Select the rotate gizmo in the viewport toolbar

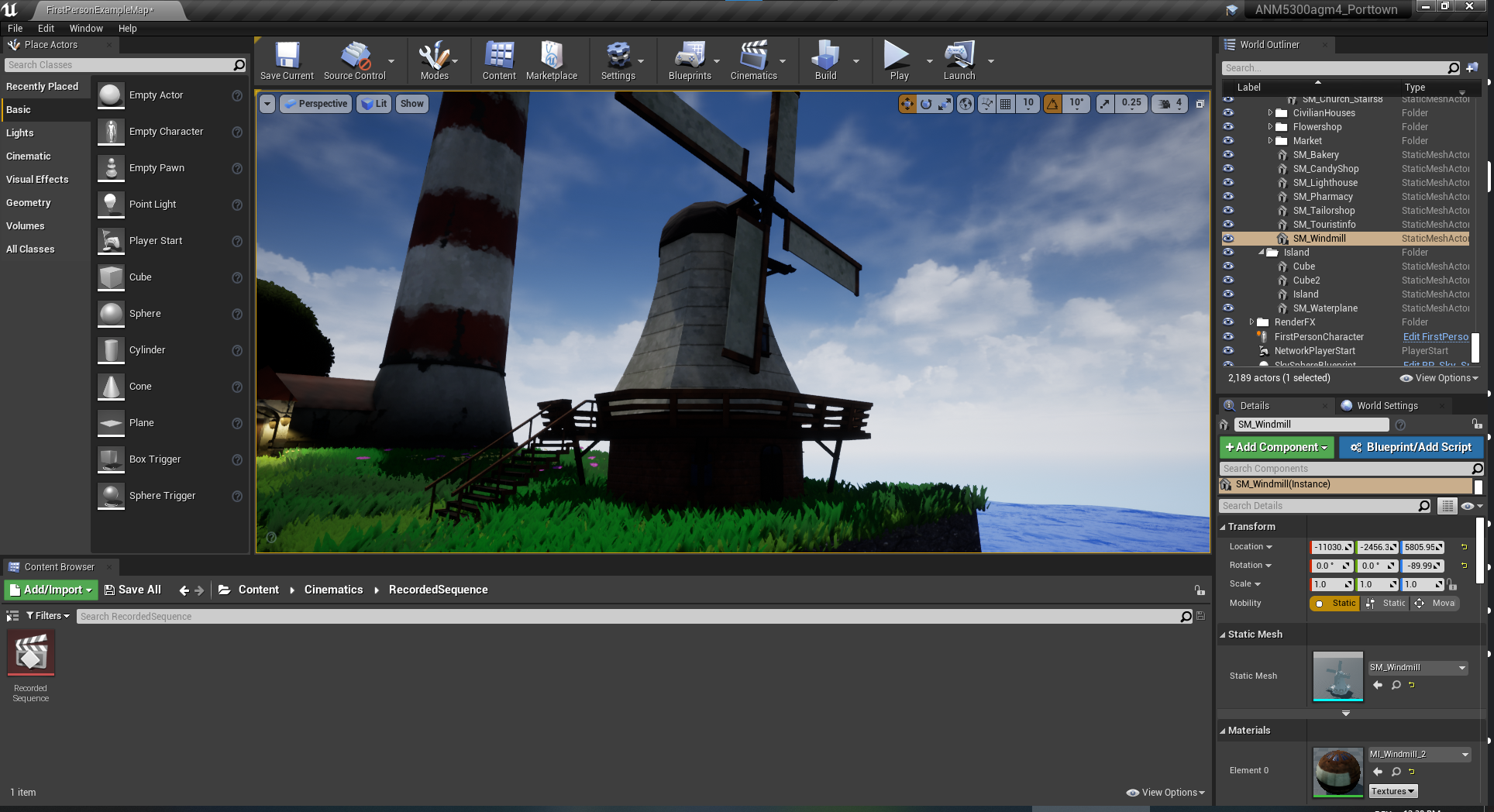926,104
